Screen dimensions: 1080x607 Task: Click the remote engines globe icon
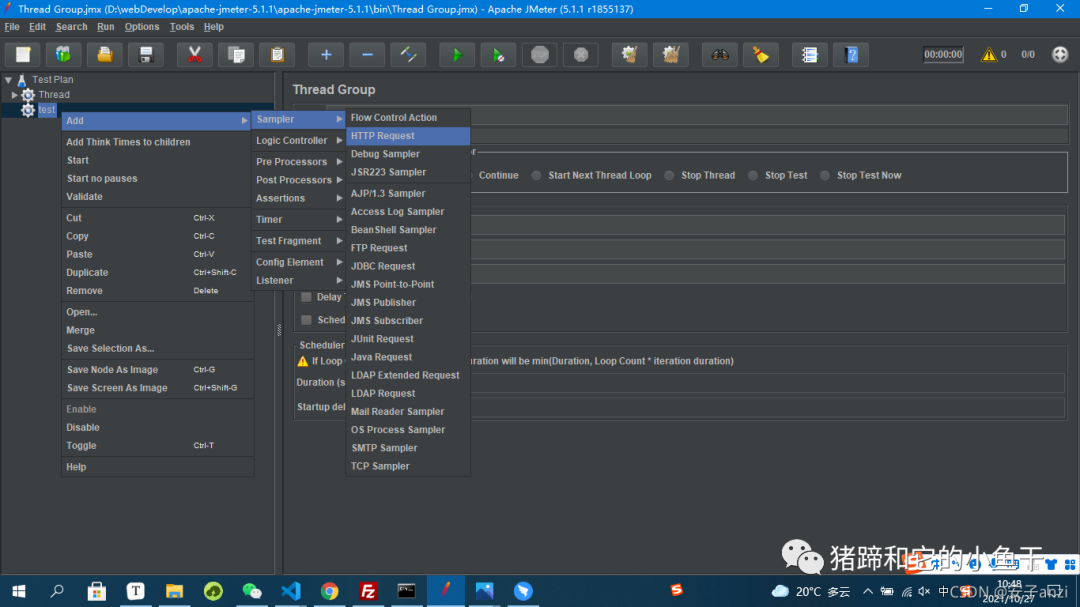point(1059,54)
